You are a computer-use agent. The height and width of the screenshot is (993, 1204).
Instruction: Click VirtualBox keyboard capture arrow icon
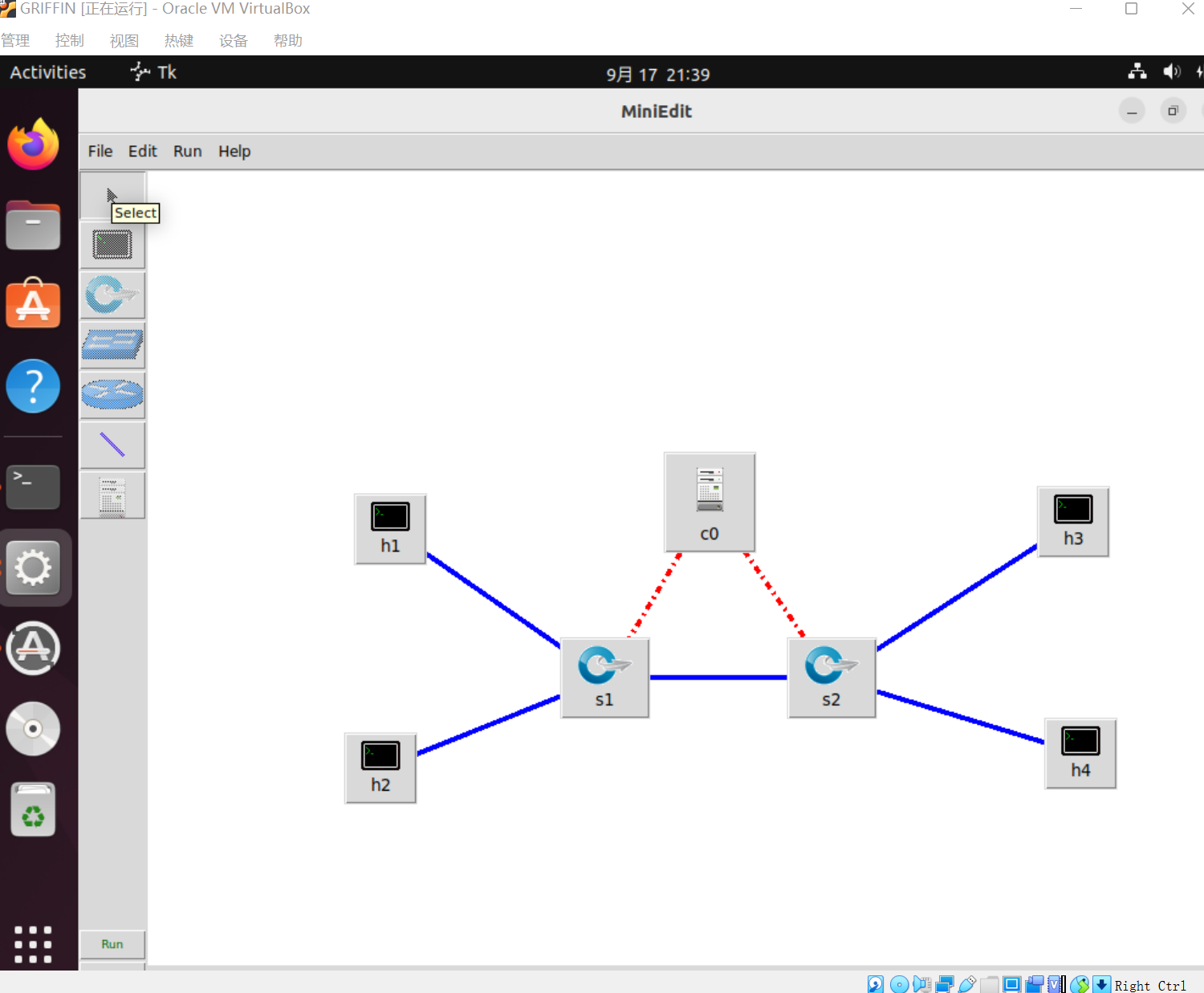click(x=1102, y=984)
